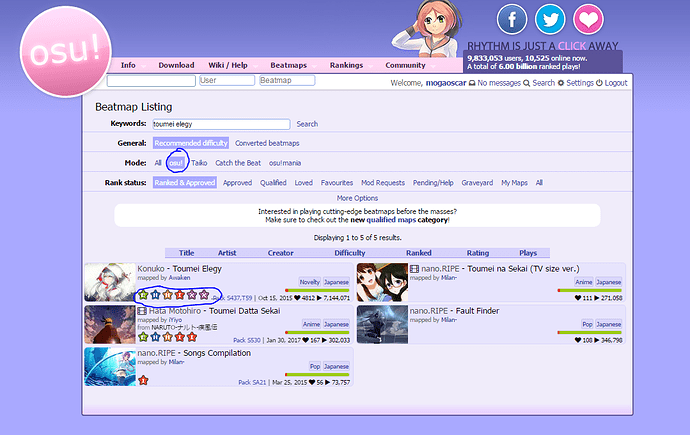The image size is (690, 435).
Task: Click Search next to Keywords field
Action: (307, 124)
